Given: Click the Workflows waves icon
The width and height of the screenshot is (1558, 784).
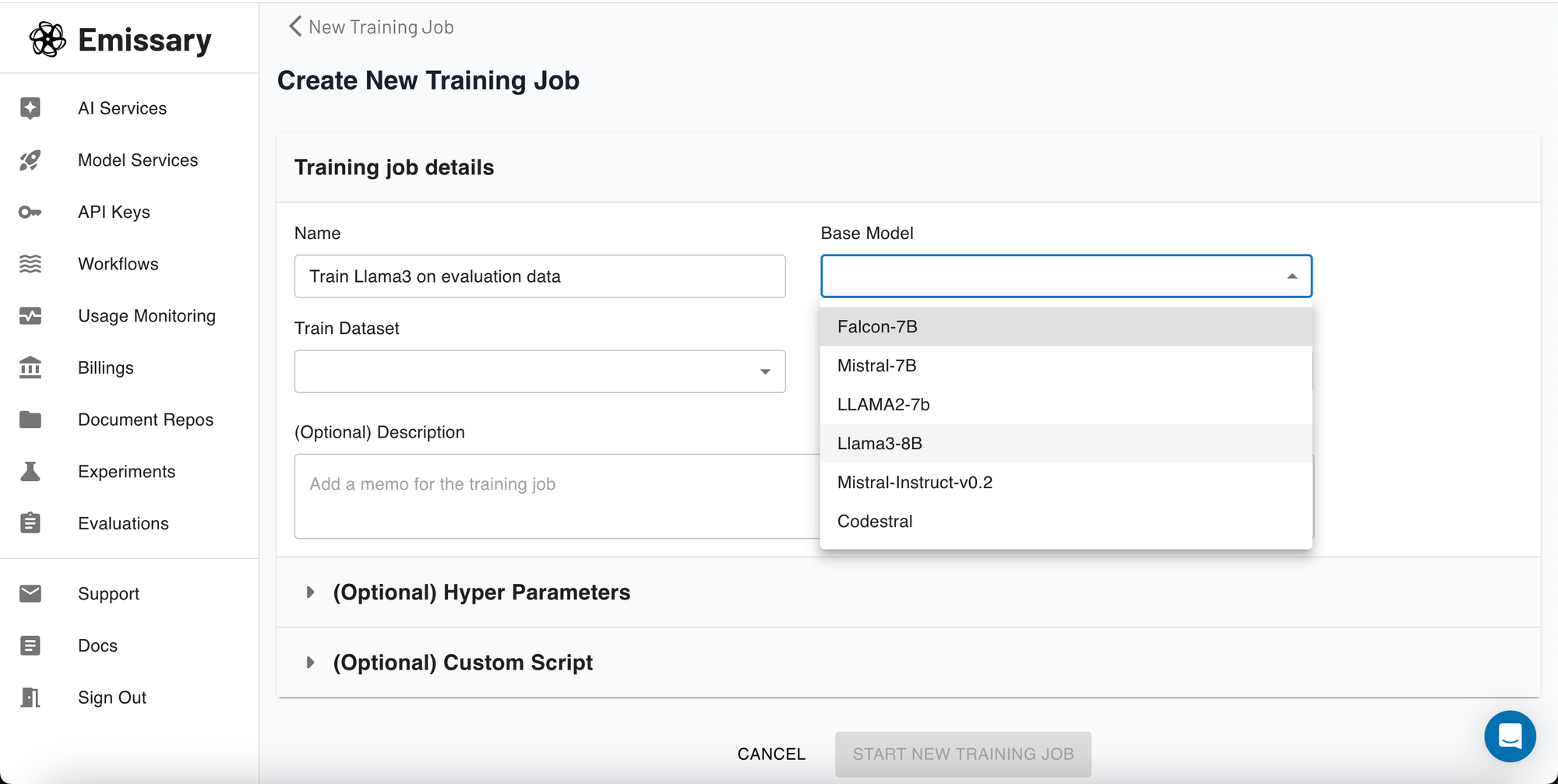Looking at the screenshot, I should [30, 264].
